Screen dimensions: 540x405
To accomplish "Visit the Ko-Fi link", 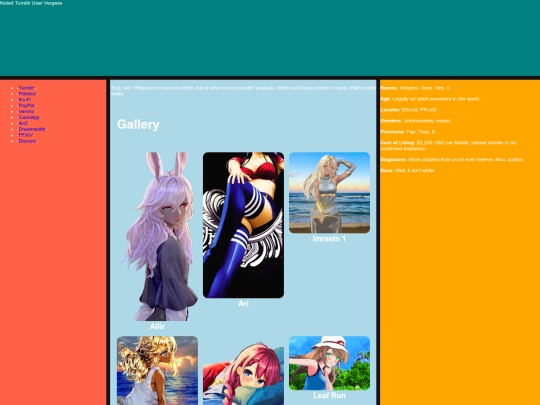I will (x=25, y=100).
